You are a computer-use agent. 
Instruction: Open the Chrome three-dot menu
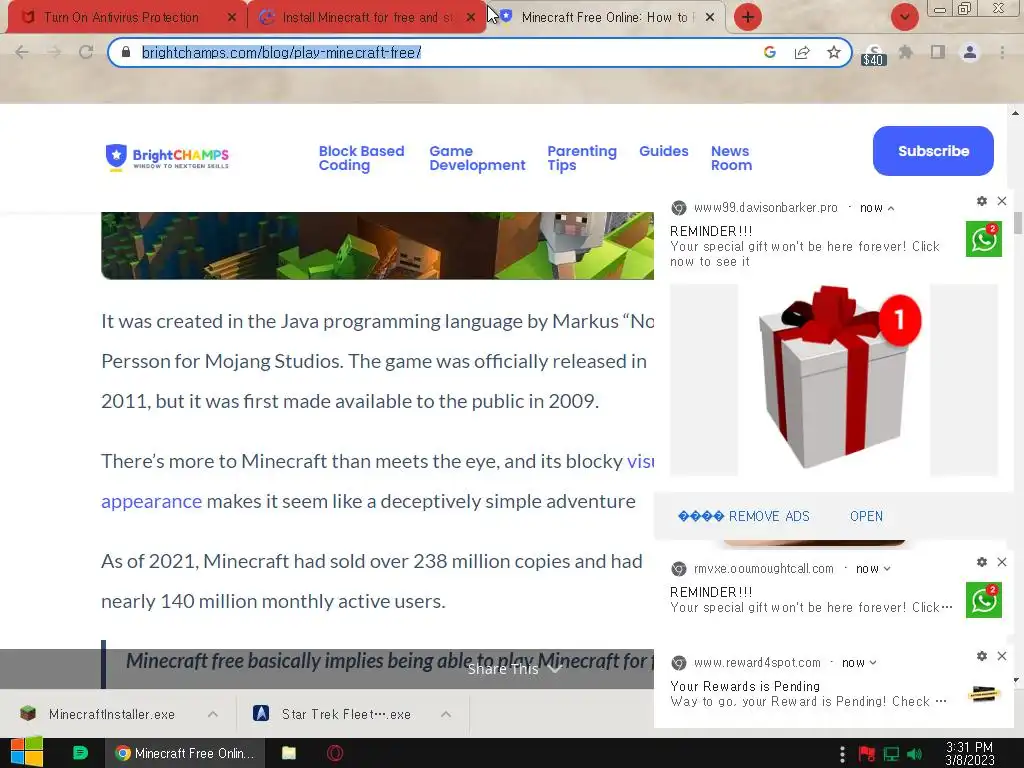[1002, 52]
